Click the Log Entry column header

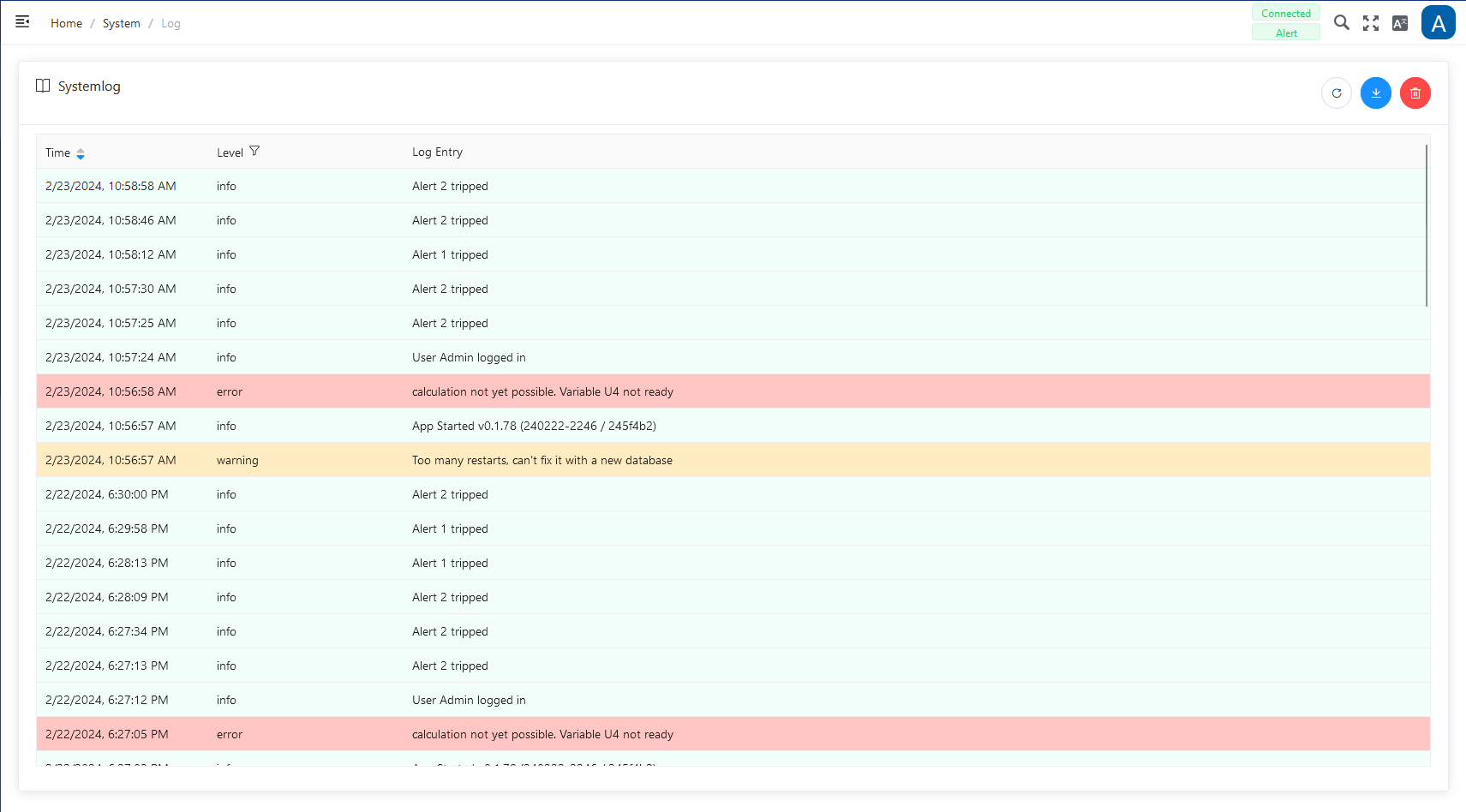tap(437, 152)
